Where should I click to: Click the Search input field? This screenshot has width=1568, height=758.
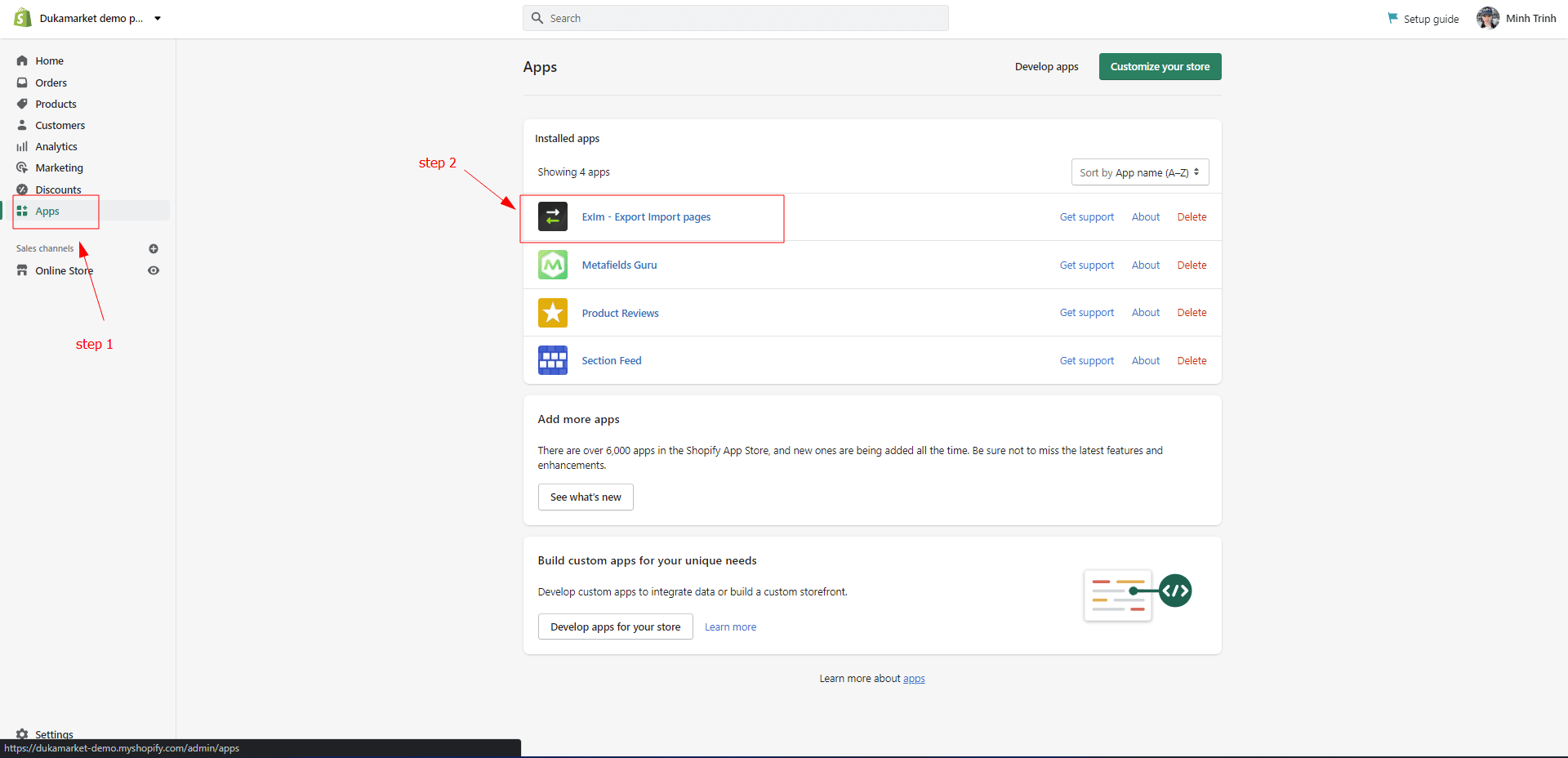(735, 18)
